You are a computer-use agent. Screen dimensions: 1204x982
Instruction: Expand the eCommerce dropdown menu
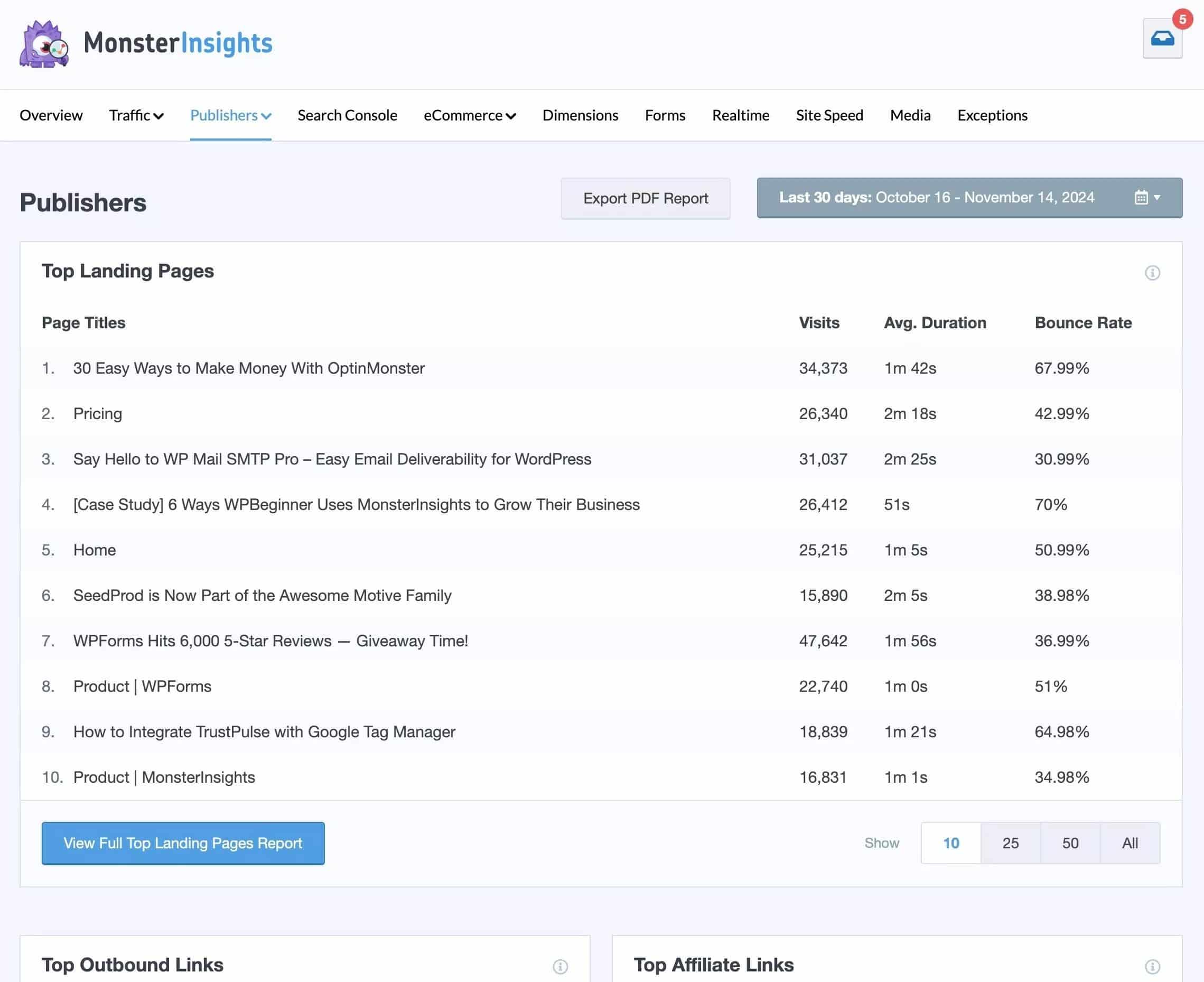coord(469,115)
